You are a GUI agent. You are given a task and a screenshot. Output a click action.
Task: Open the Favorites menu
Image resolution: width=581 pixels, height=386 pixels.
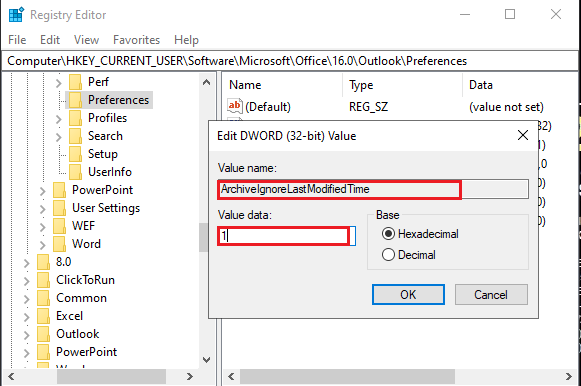coord(136,40)
